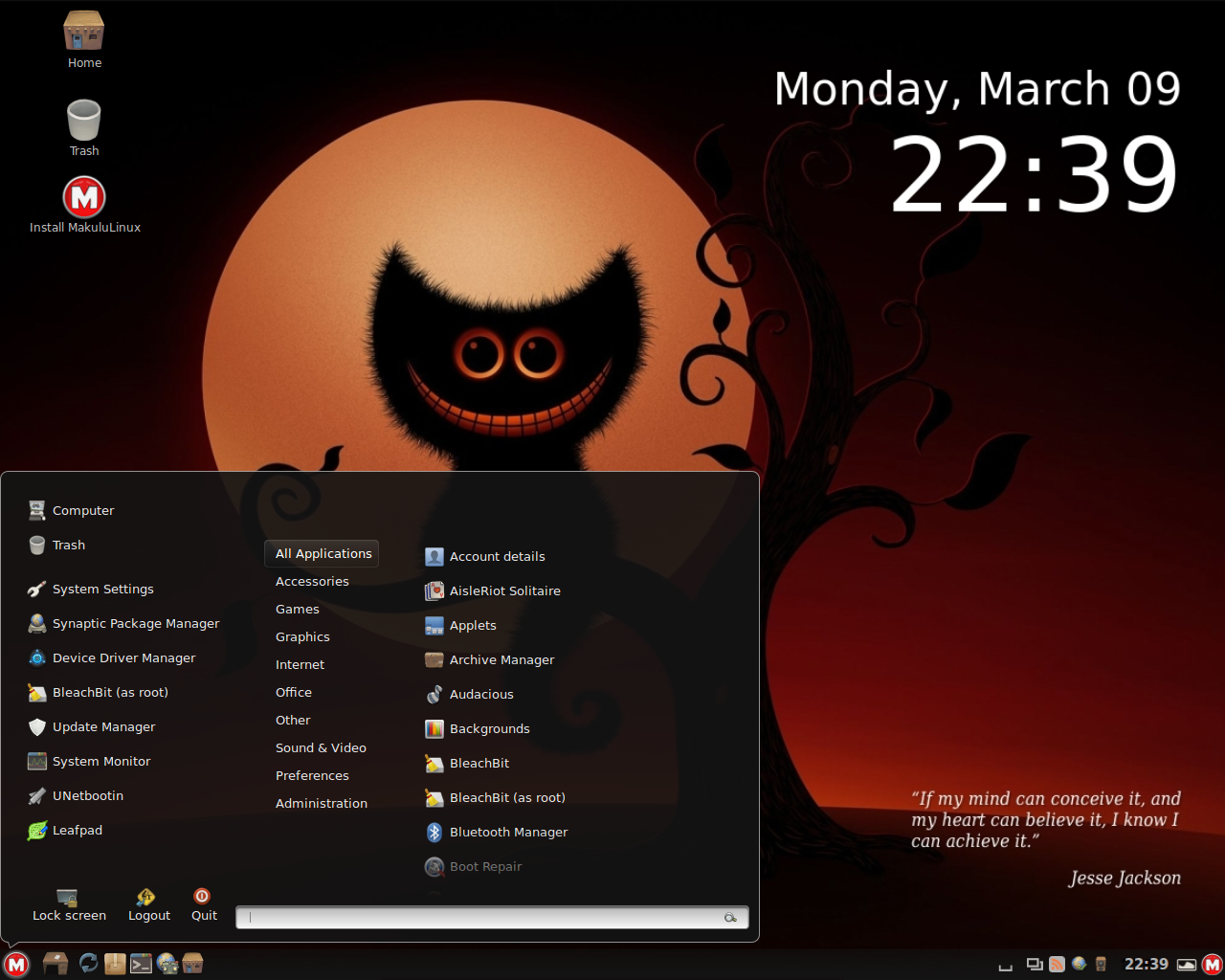Screen dimensions: 1225x980
Task: Open the globe browser launcher in taskbar
Action: pyautogui.click(x=167, y=964)
